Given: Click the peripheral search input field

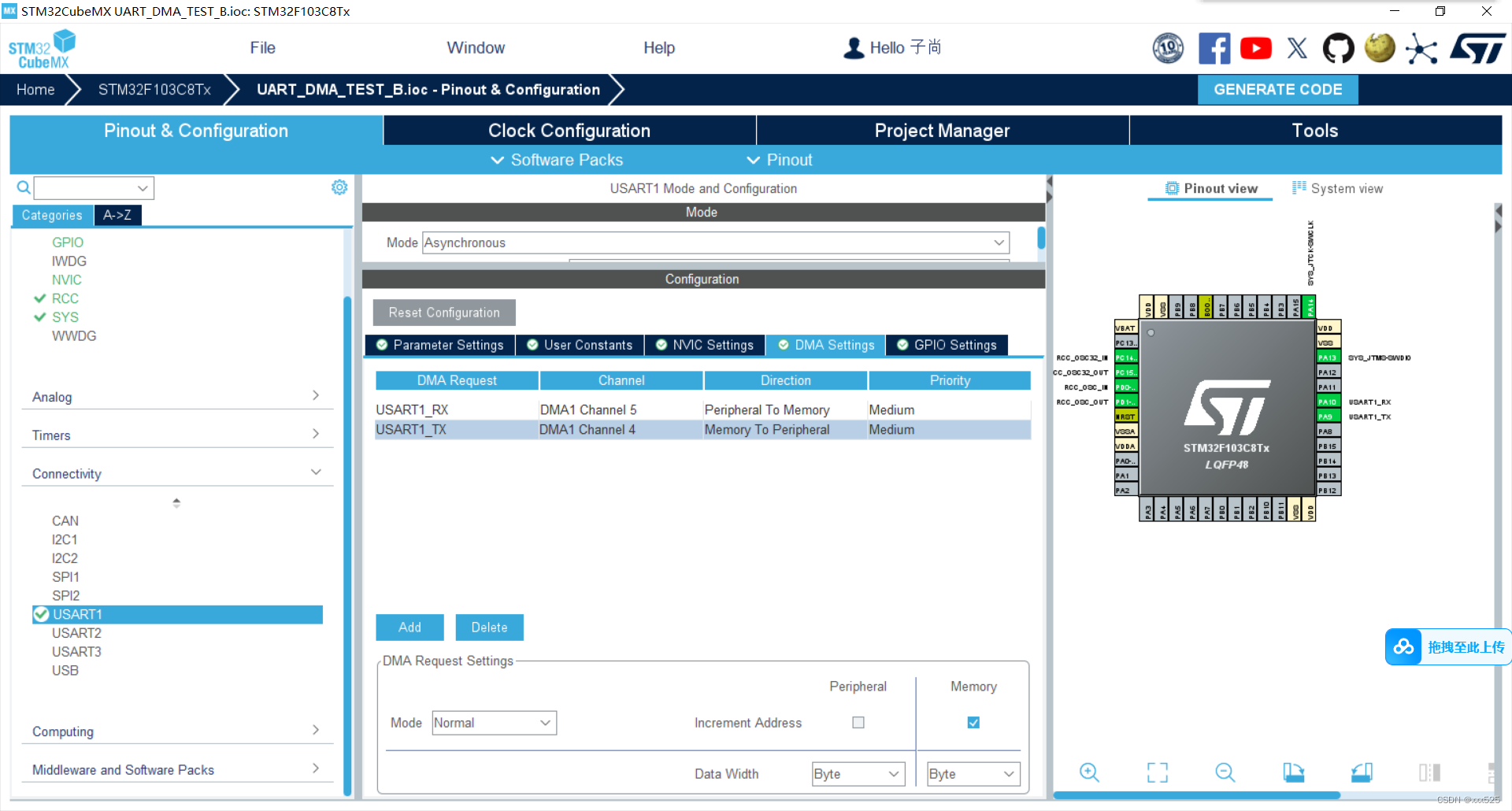Looking at the screenshot, I should click(84, 188).
